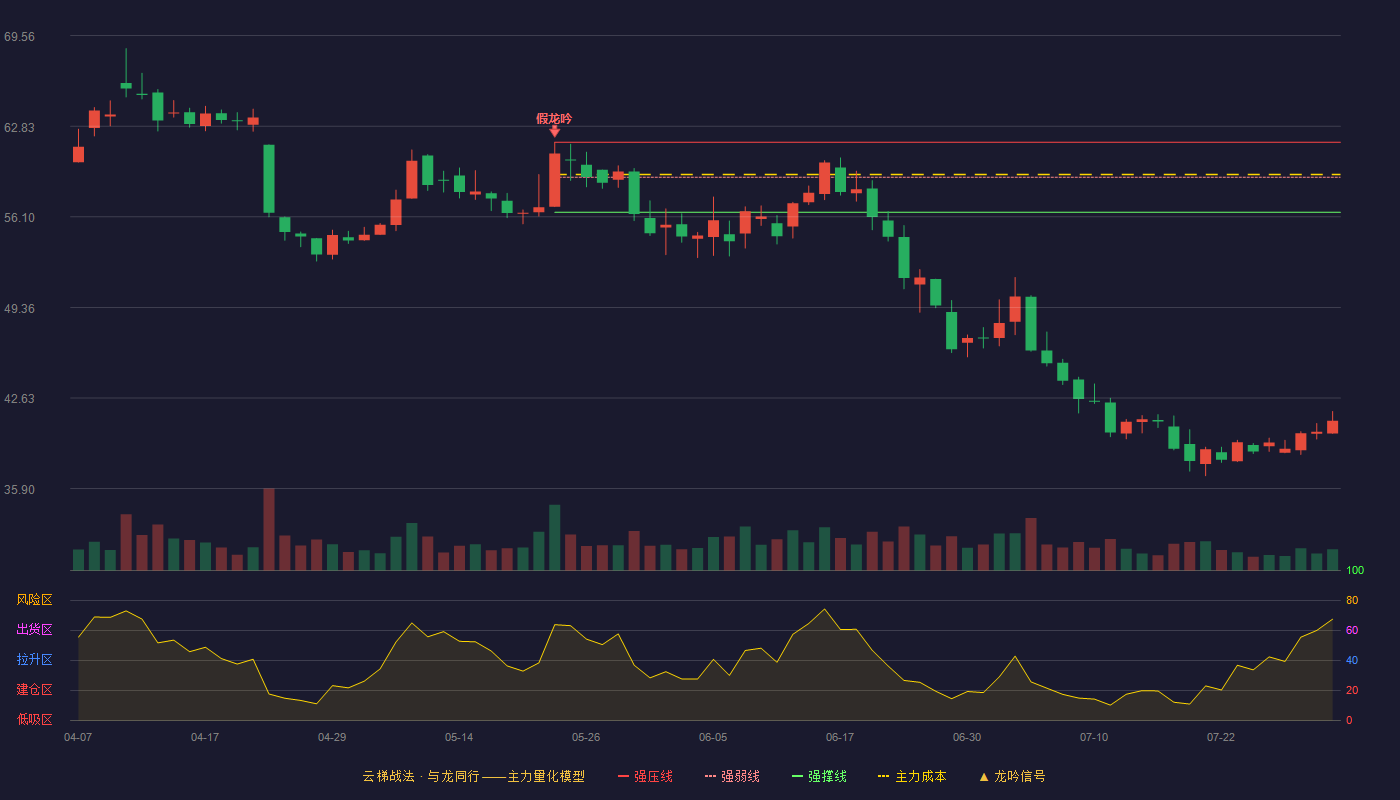Click the 假龙吟 annotation label

tap(554, 118)
